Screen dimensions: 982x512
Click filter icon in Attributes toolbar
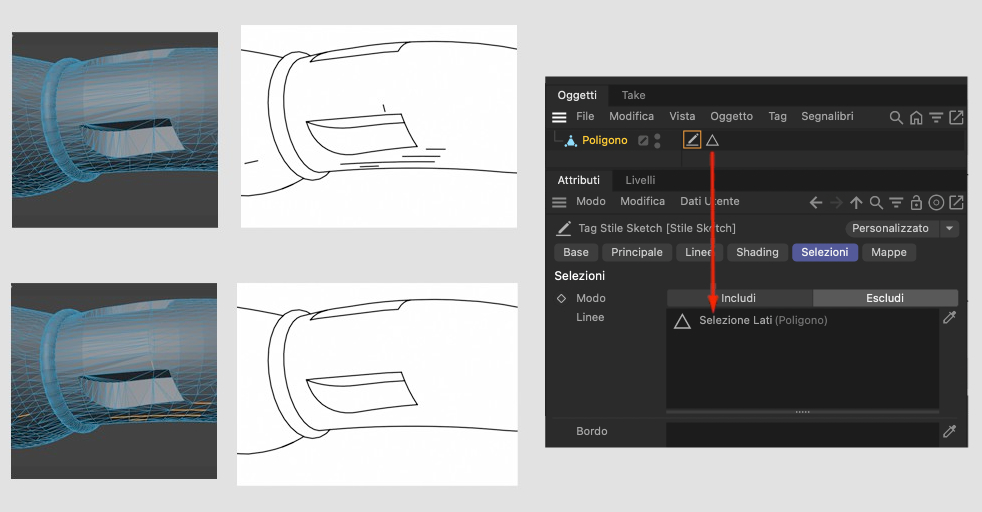coord(896,202)
